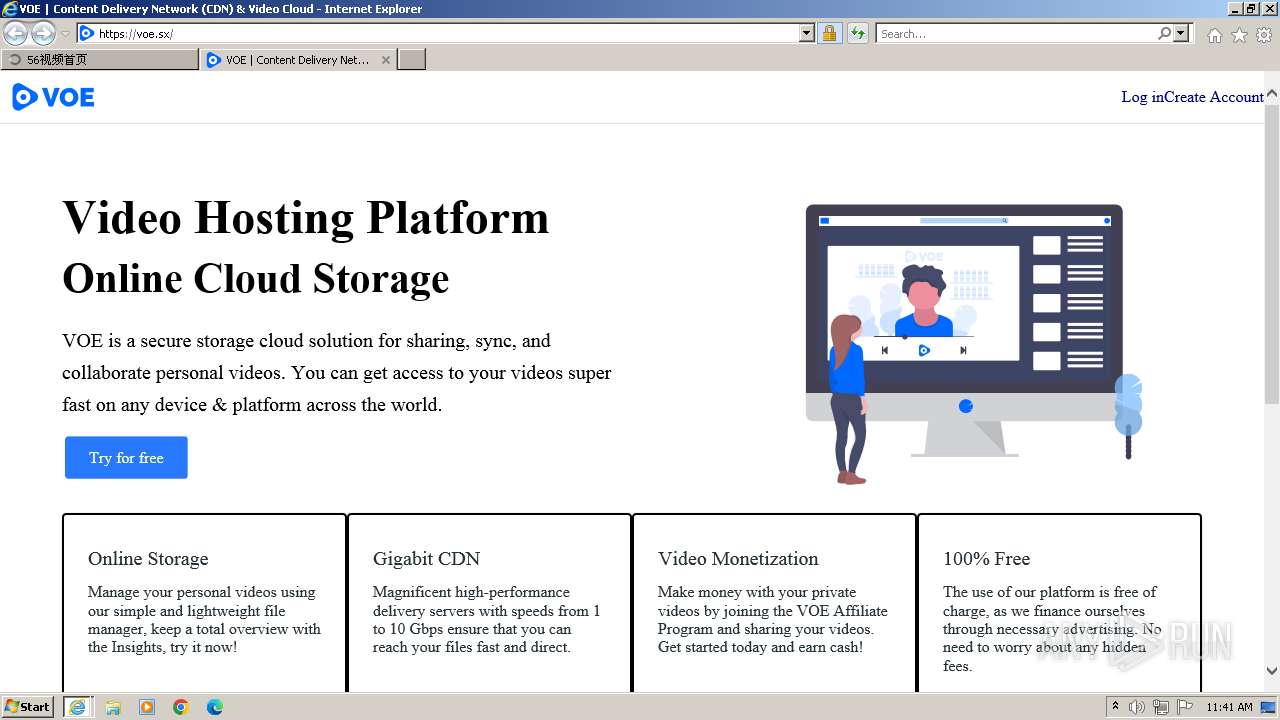Click the search magnifier icon
Screen dimensions: 1280x720
point(1164,34)
